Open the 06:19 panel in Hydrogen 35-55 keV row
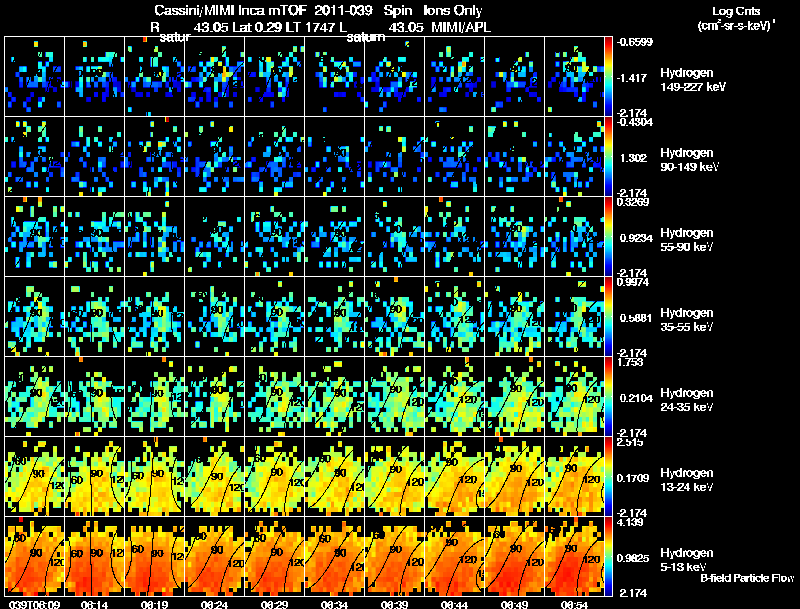 (x=154, y=317)
